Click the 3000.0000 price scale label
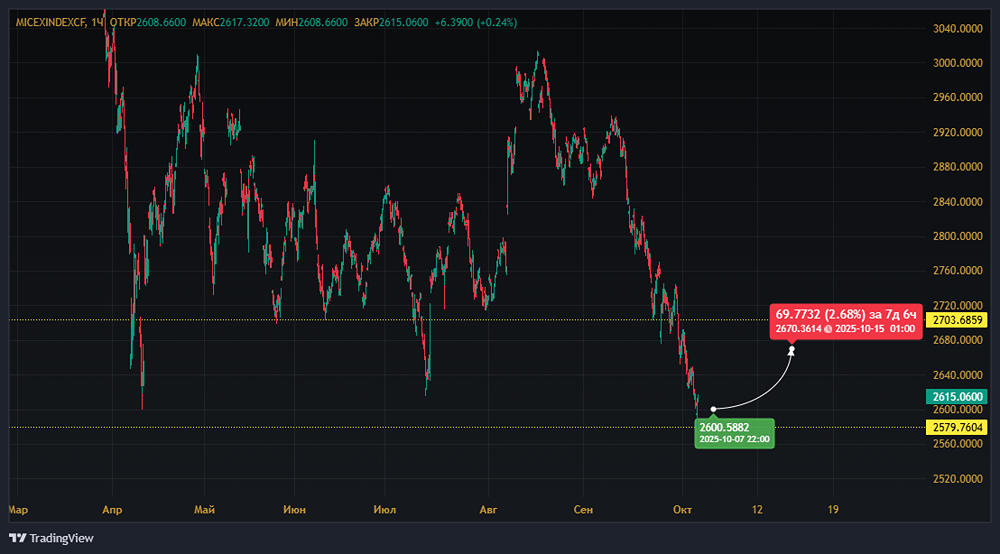 (958, 63)
